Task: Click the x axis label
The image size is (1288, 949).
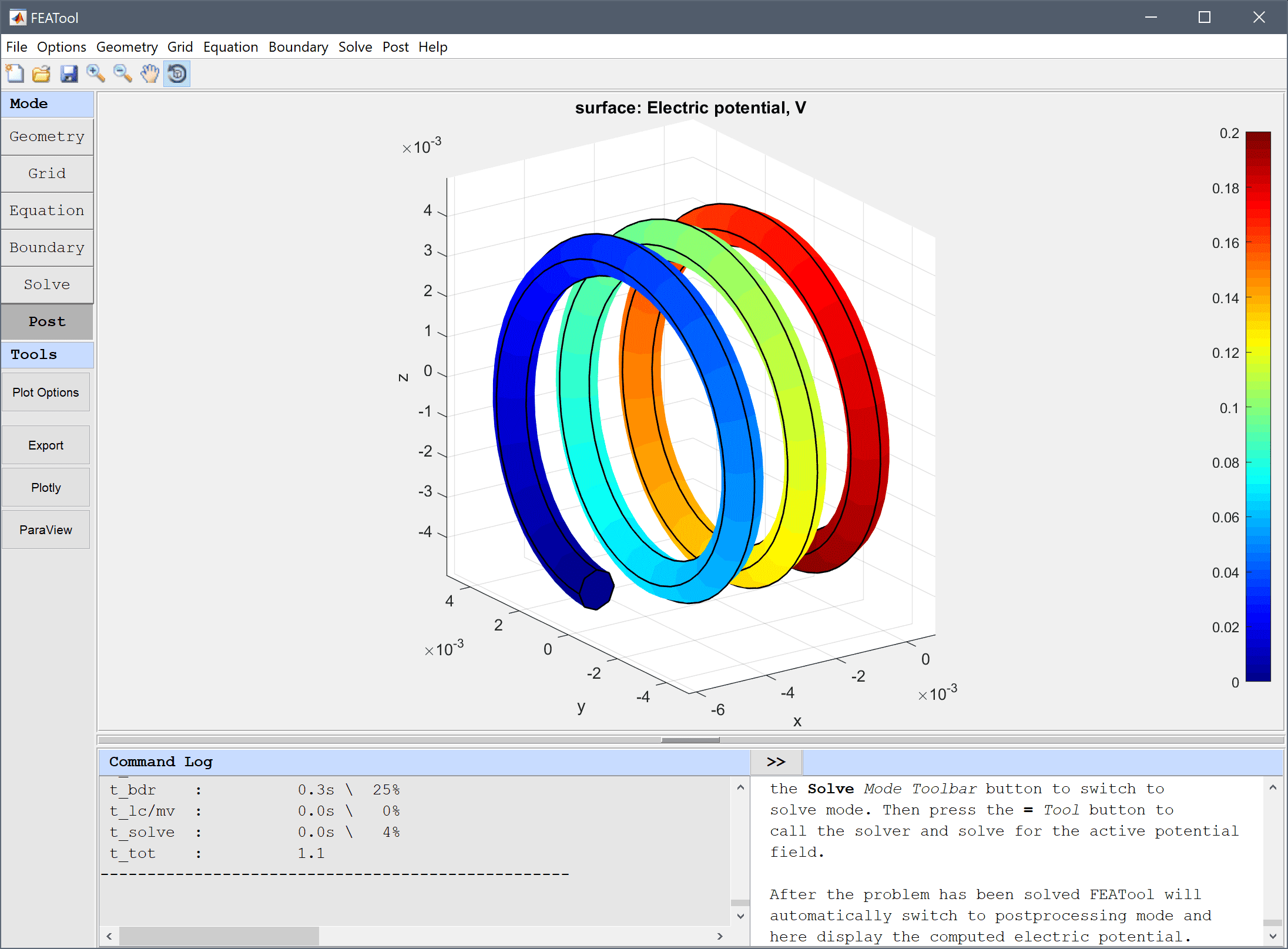Action: 797,722
